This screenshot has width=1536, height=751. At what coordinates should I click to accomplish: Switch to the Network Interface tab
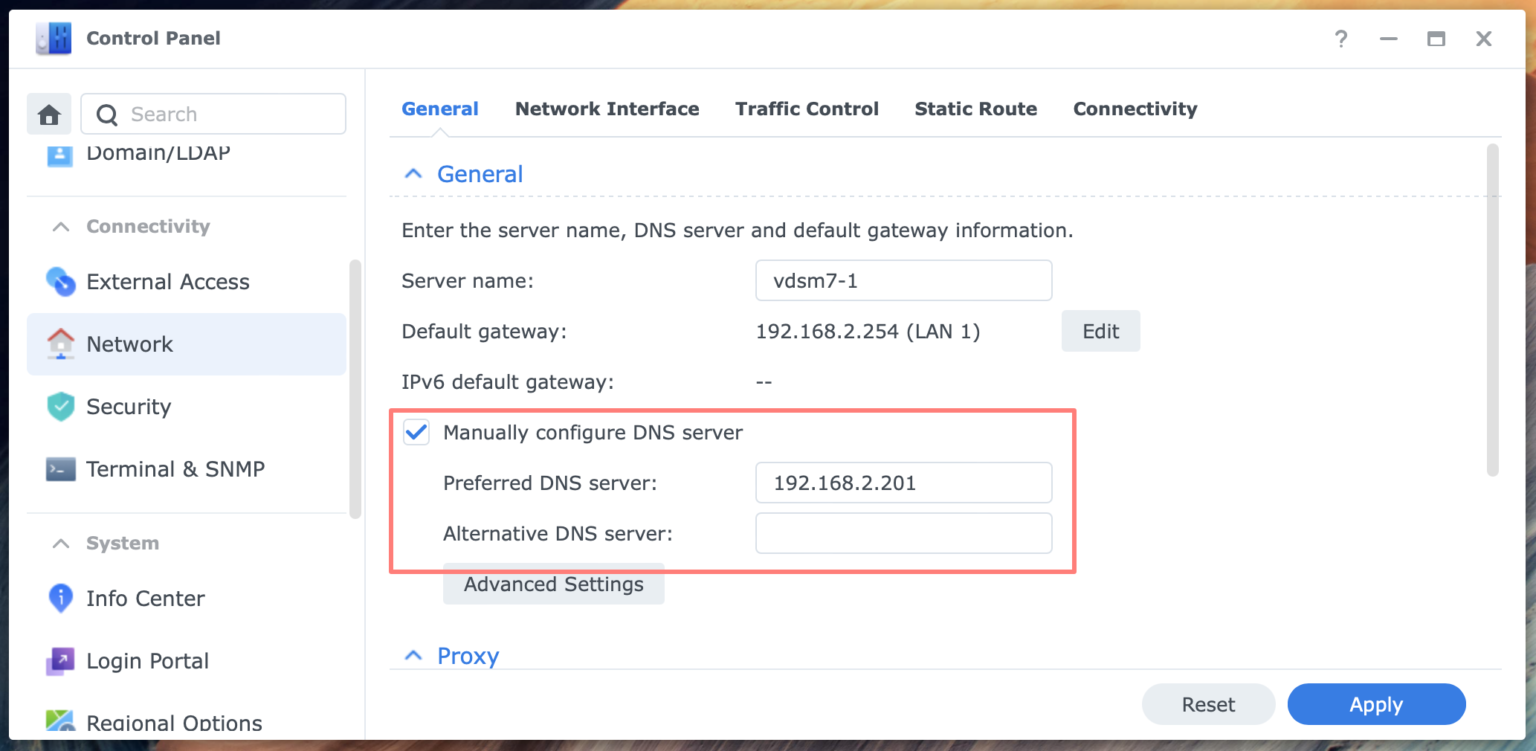point(607,109)
